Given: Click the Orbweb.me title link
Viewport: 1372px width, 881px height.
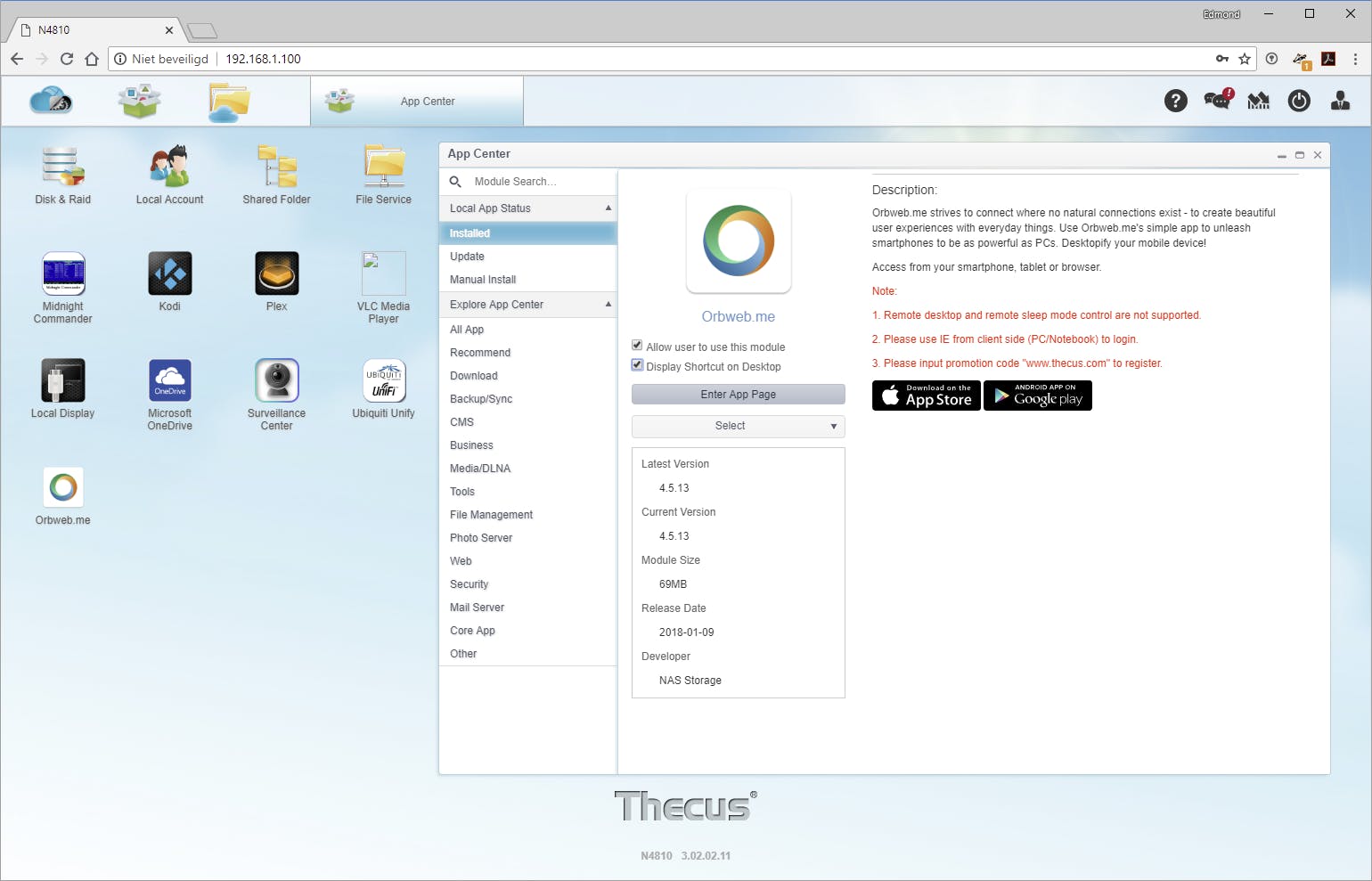Looking at the screenshot, I should coord(739,316).
